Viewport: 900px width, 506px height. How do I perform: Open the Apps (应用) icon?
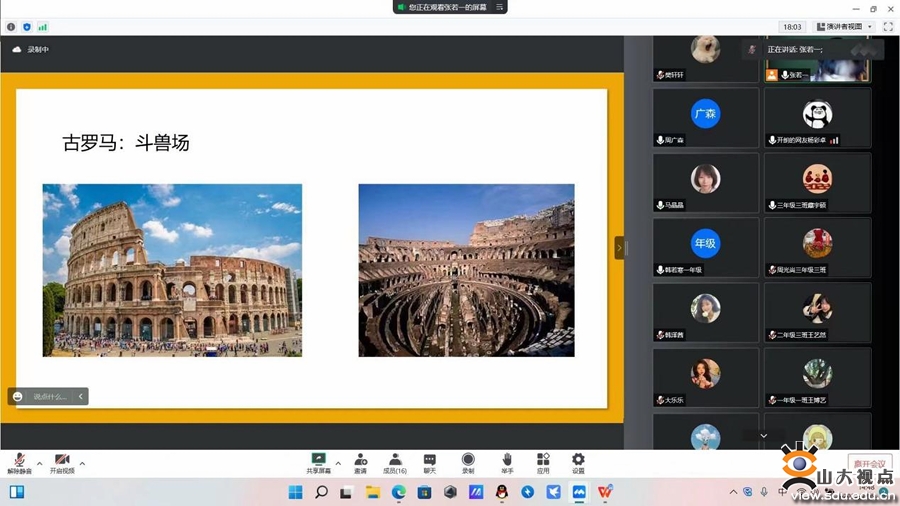[543, 462]
